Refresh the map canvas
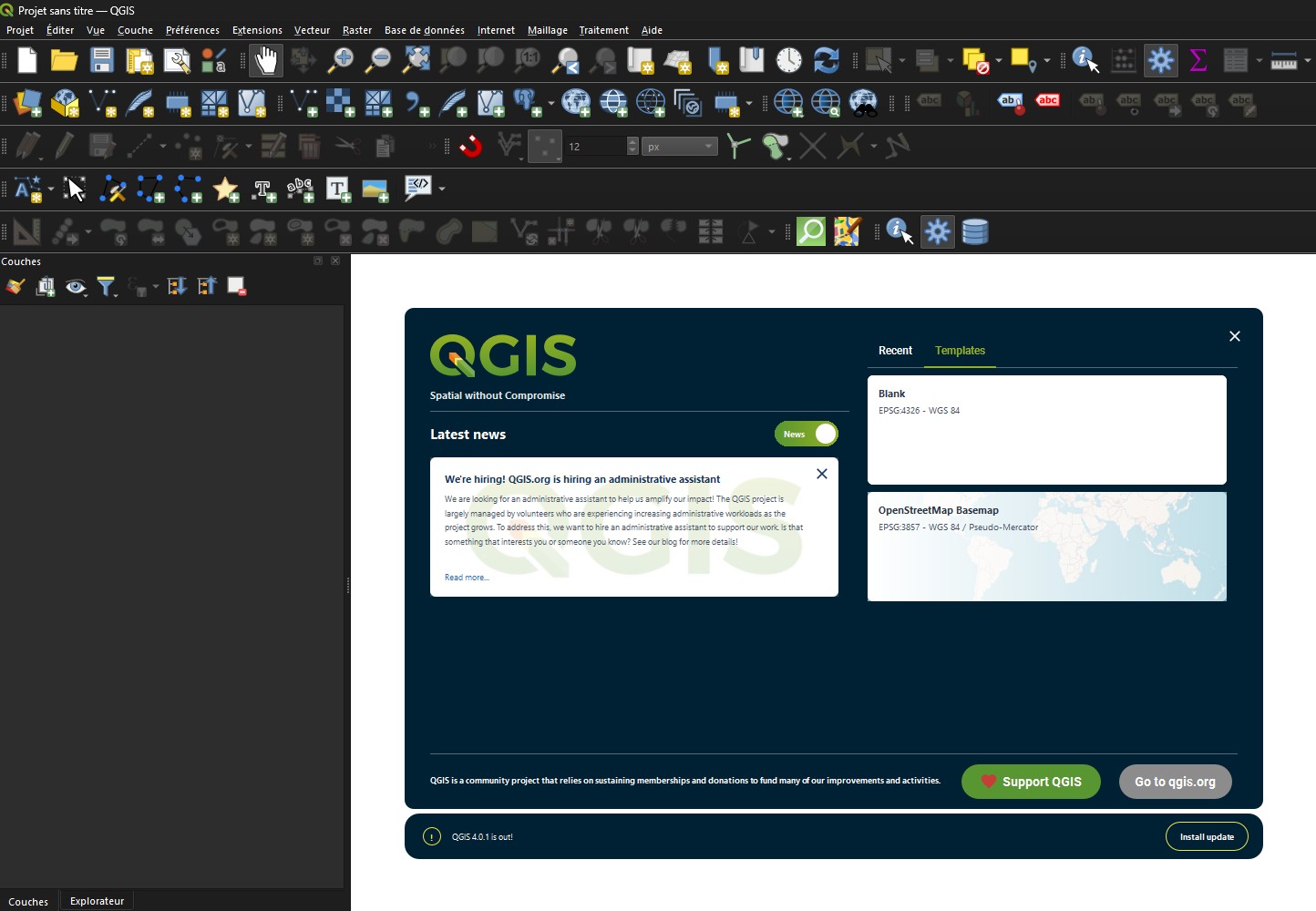The image size is (1316, 911). (826, 61)
